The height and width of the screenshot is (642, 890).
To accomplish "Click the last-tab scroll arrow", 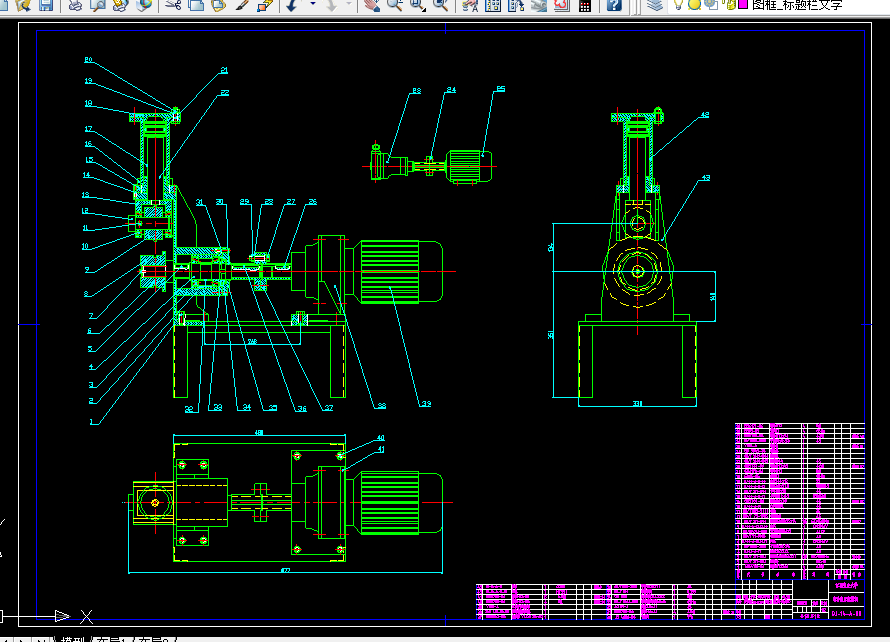I will (x=40, y=639).
